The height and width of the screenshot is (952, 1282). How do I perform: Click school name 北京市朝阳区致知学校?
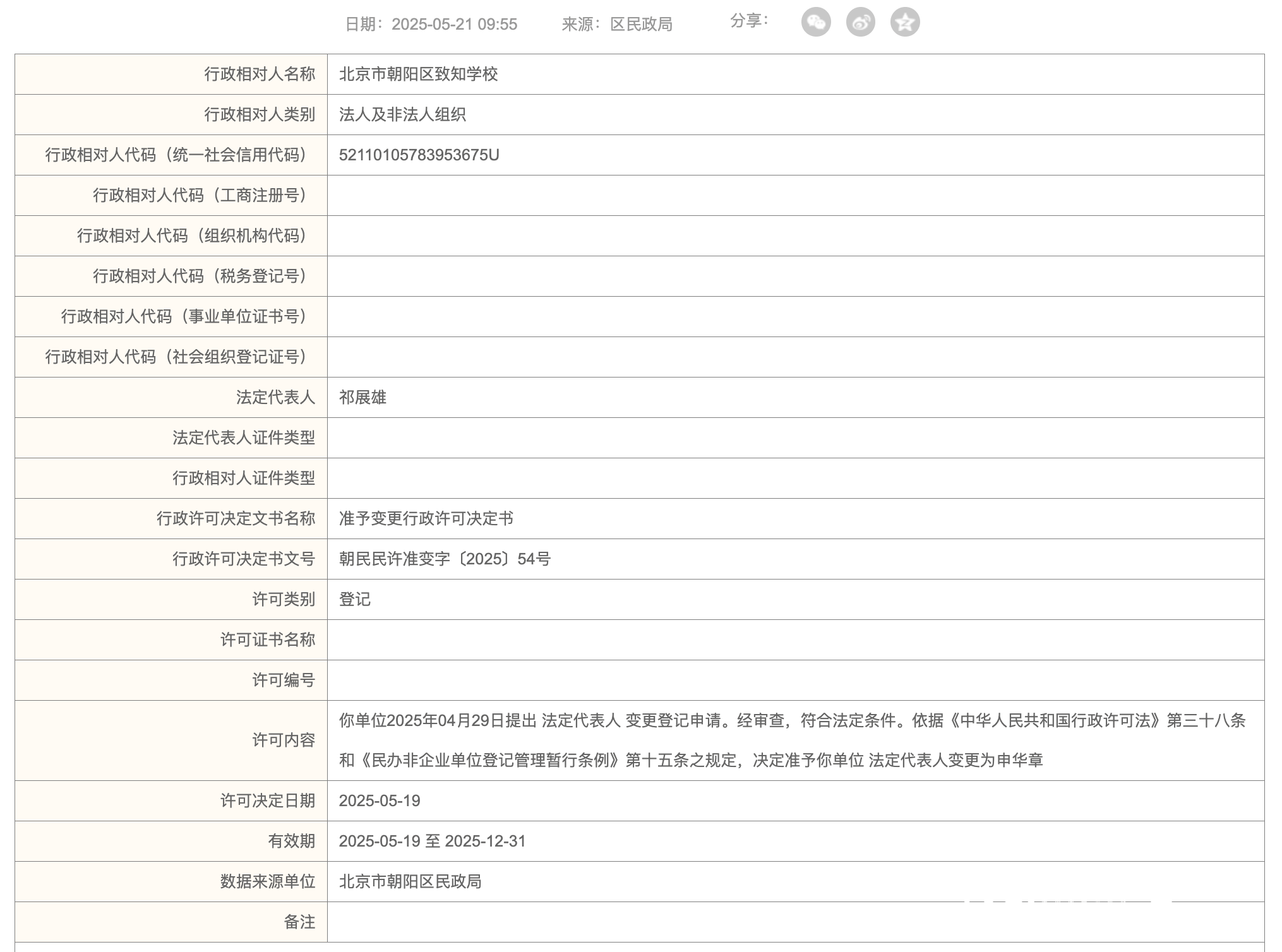click(x=418, y=74)
